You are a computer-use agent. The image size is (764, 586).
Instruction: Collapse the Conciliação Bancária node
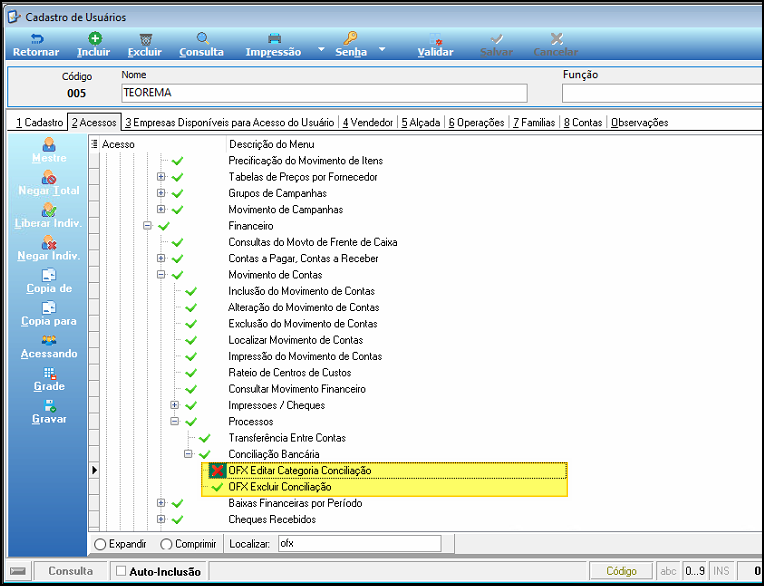[x=188, y=454]
